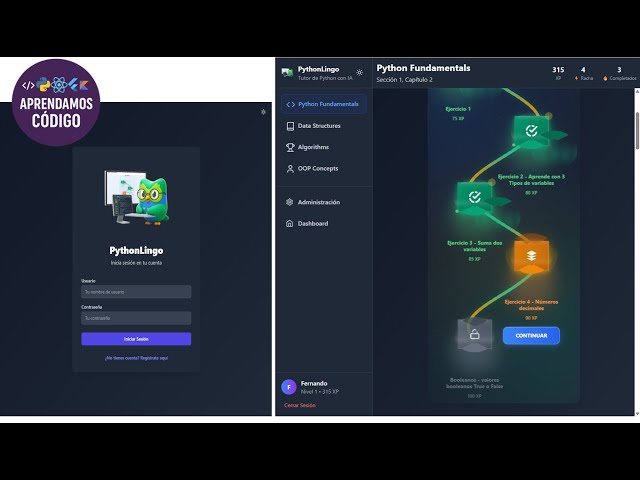Toggle theme icon on login page corner
This screenshot has height=480, width=640.
point(263,112)
